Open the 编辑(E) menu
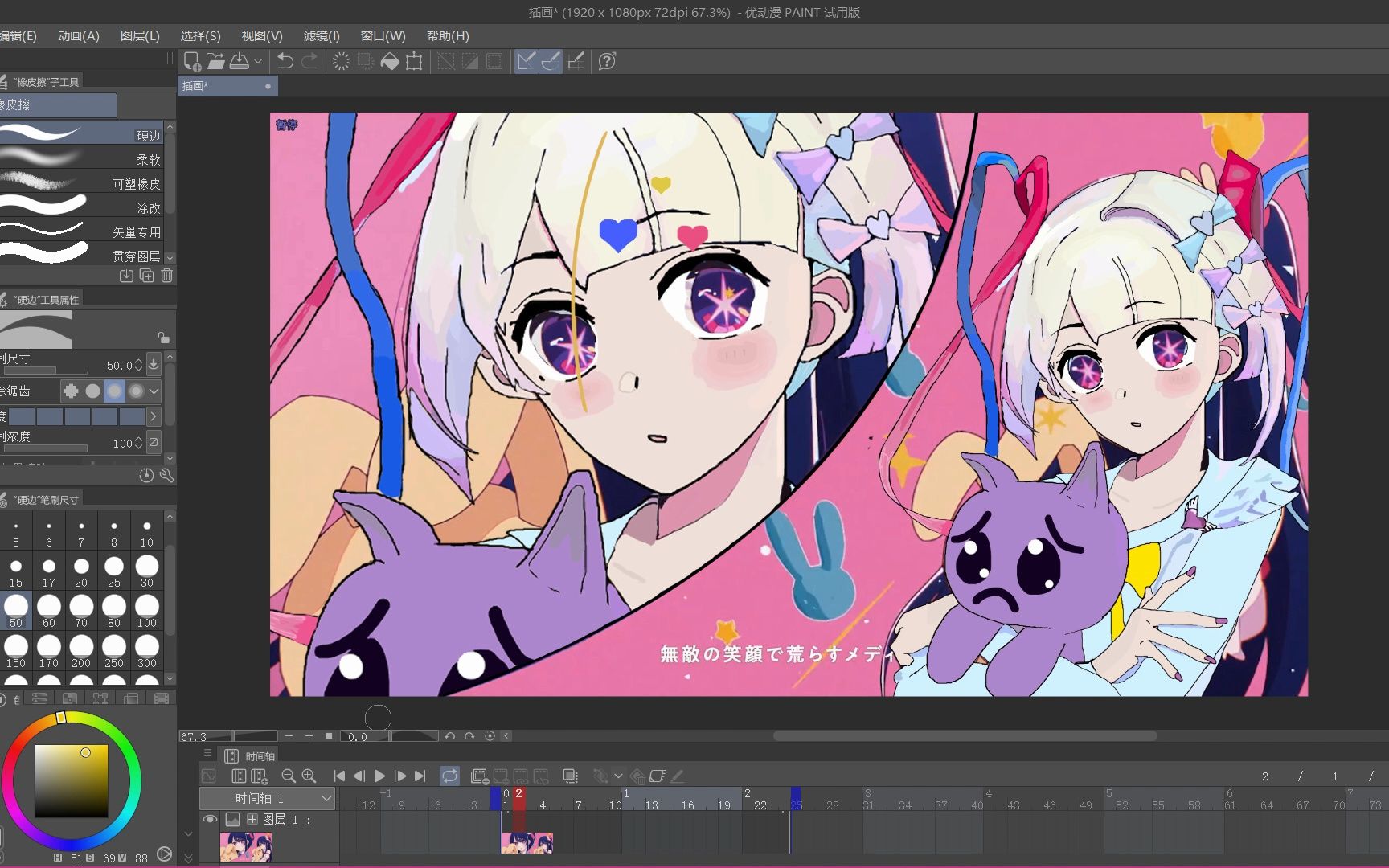This screenshot has width=1389, height=868. click(18, 35)
